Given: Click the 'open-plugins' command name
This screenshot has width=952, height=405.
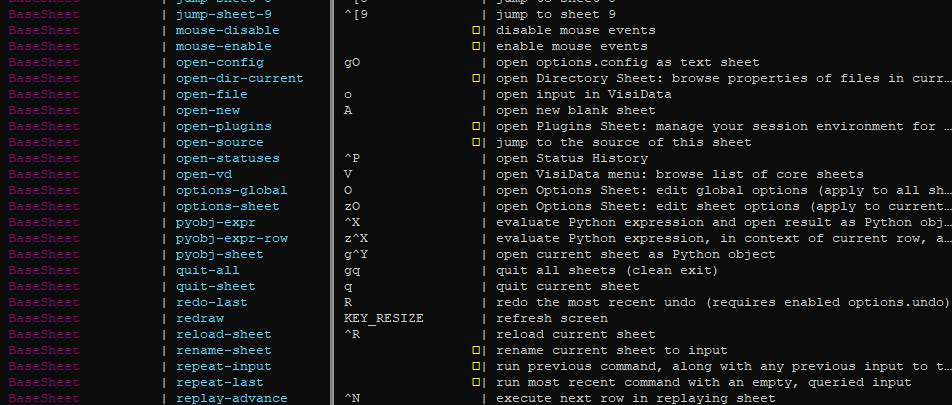Looking at the screenshot, I should point(223,126).
